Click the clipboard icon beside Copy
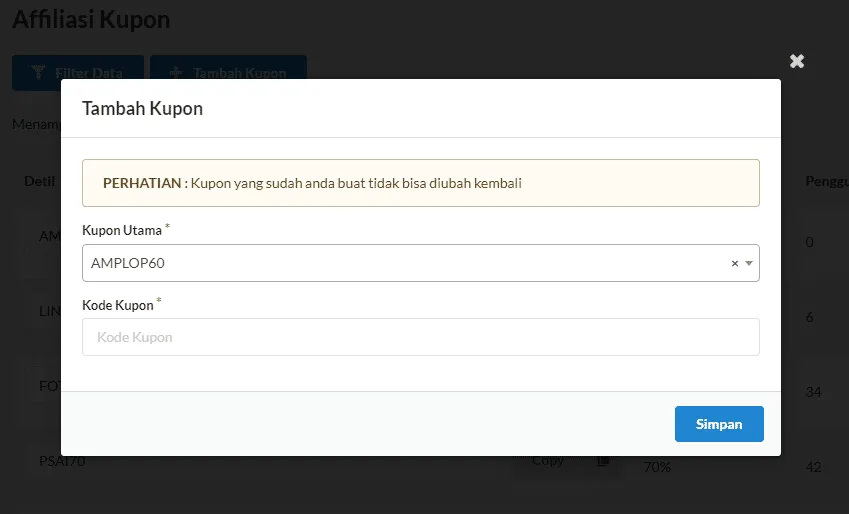Screen dimensions: 849x514 [x=603, y=461]
